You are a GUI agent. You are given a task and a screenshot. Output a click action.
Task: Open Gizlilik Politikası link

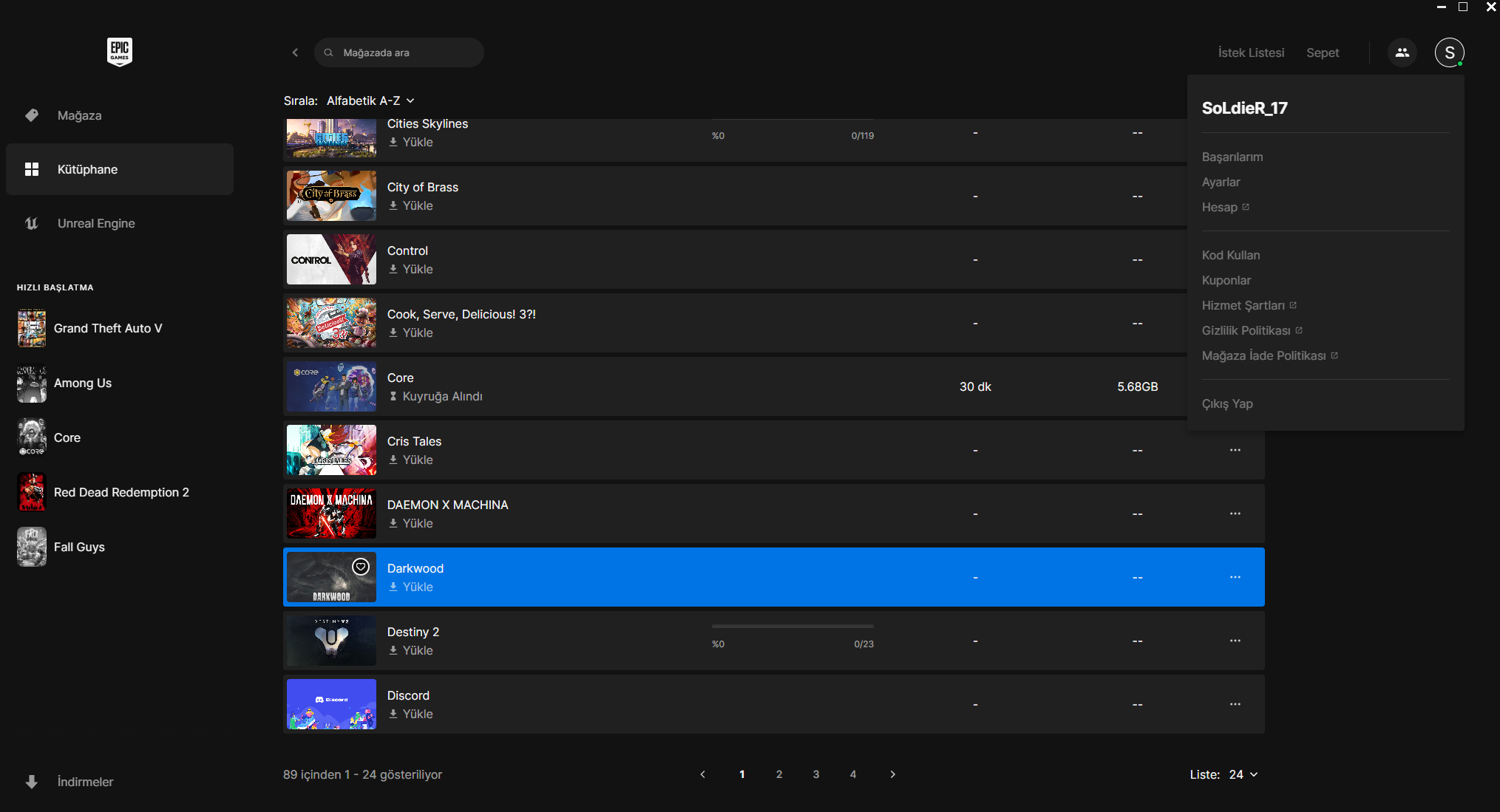click(1252, 330)
